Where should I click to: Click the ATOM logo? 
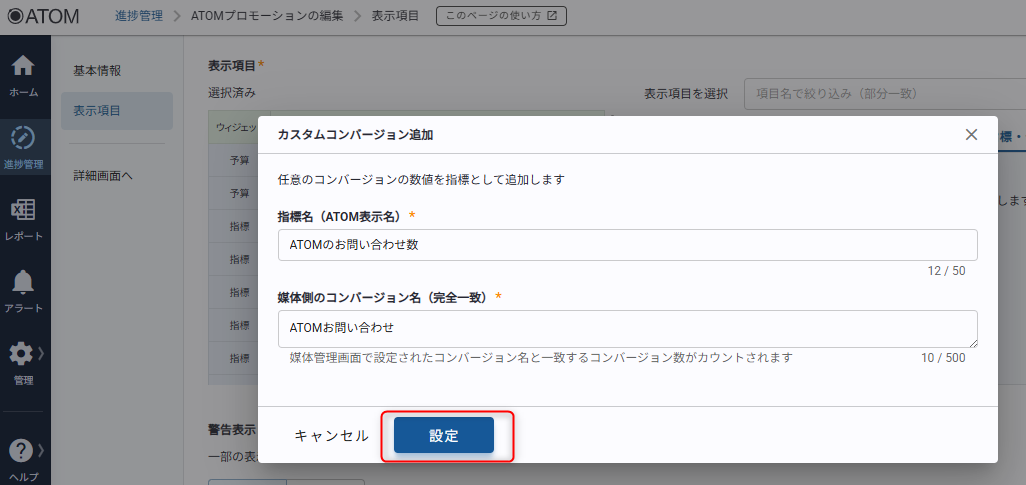tap(44, 16)
